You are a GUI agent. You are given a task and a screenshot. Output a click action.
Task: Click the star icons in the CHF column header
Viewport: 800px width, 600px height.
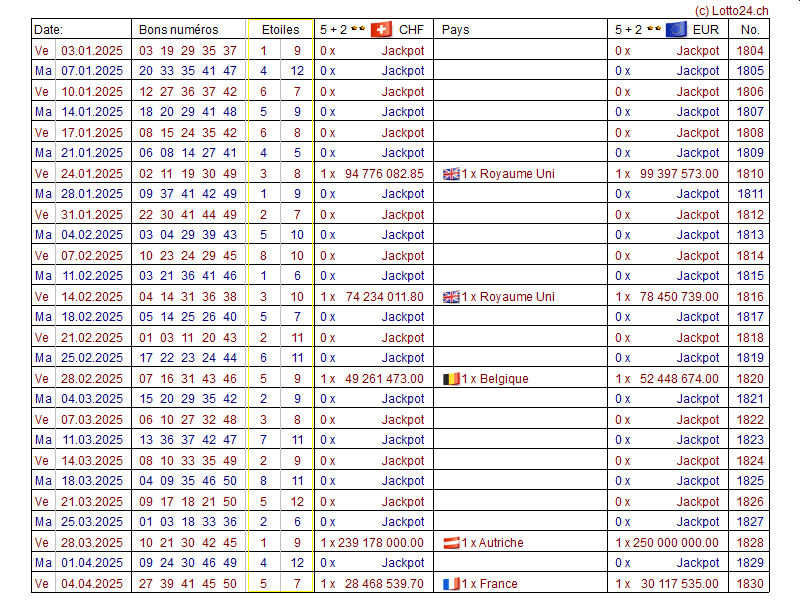(x=357, y=29)
